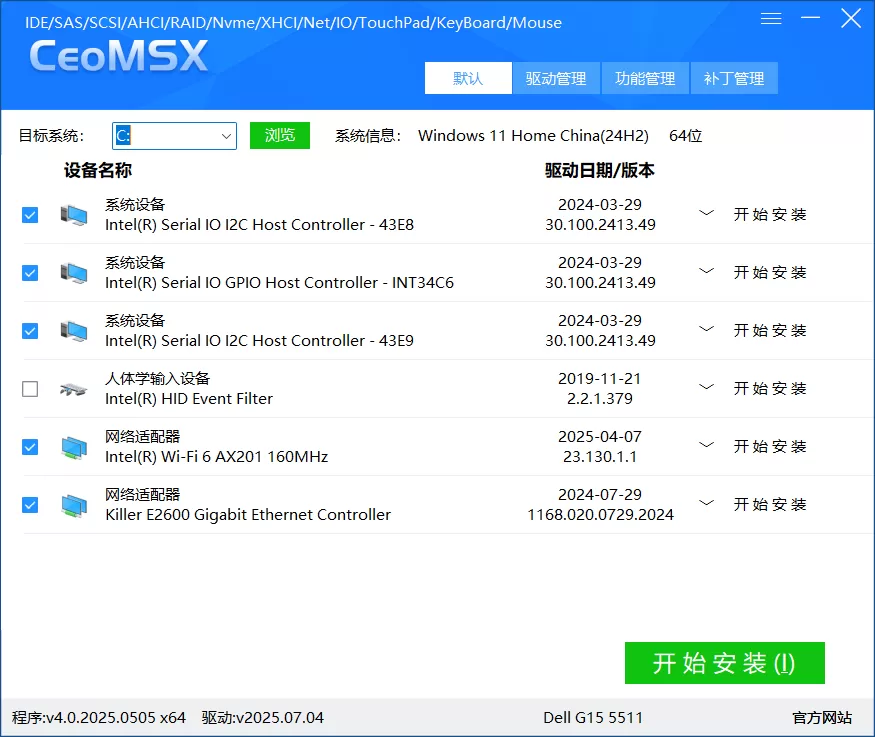This screenshot has height=737, width=875.
Task: Uncheck the Intel Wi-Fi 6 AX201 driver
Action: [29, 446]
